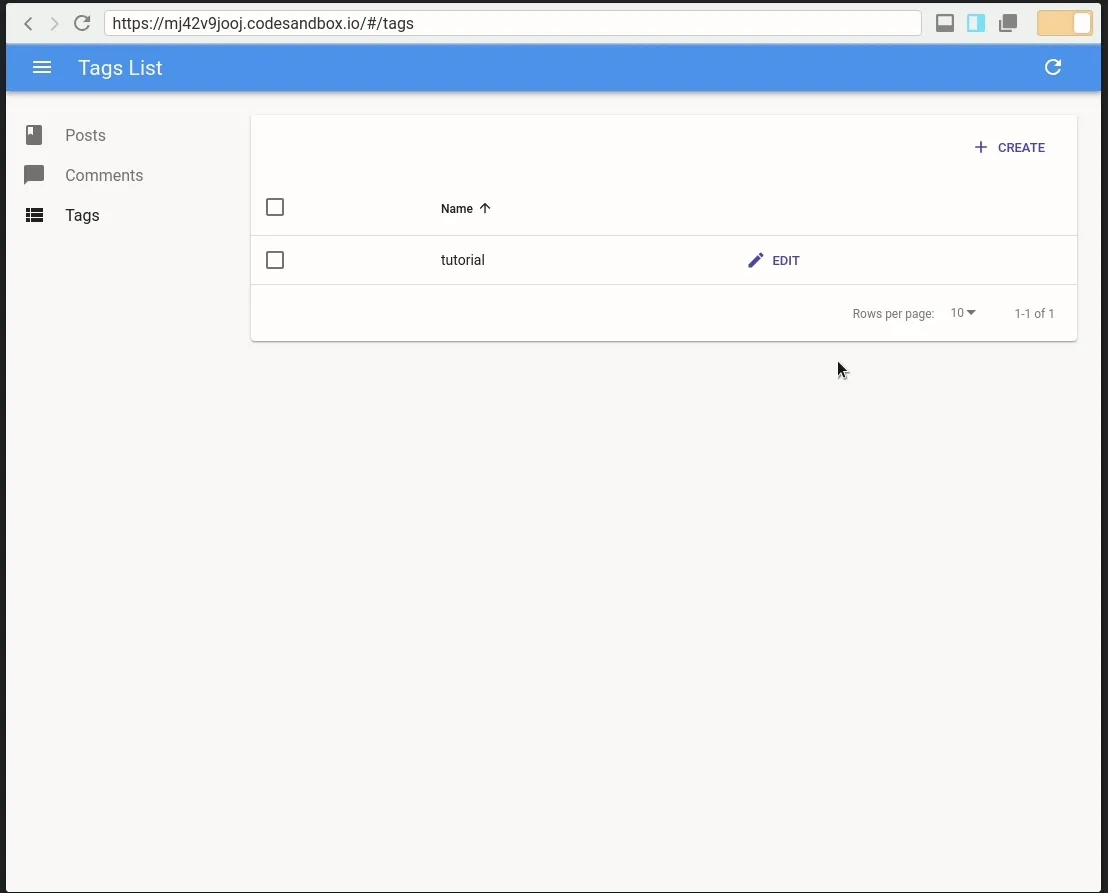1108x893 pixels.
Task: Click the Posts bookmark icon in the sidebar
Action: click(34, 135)
